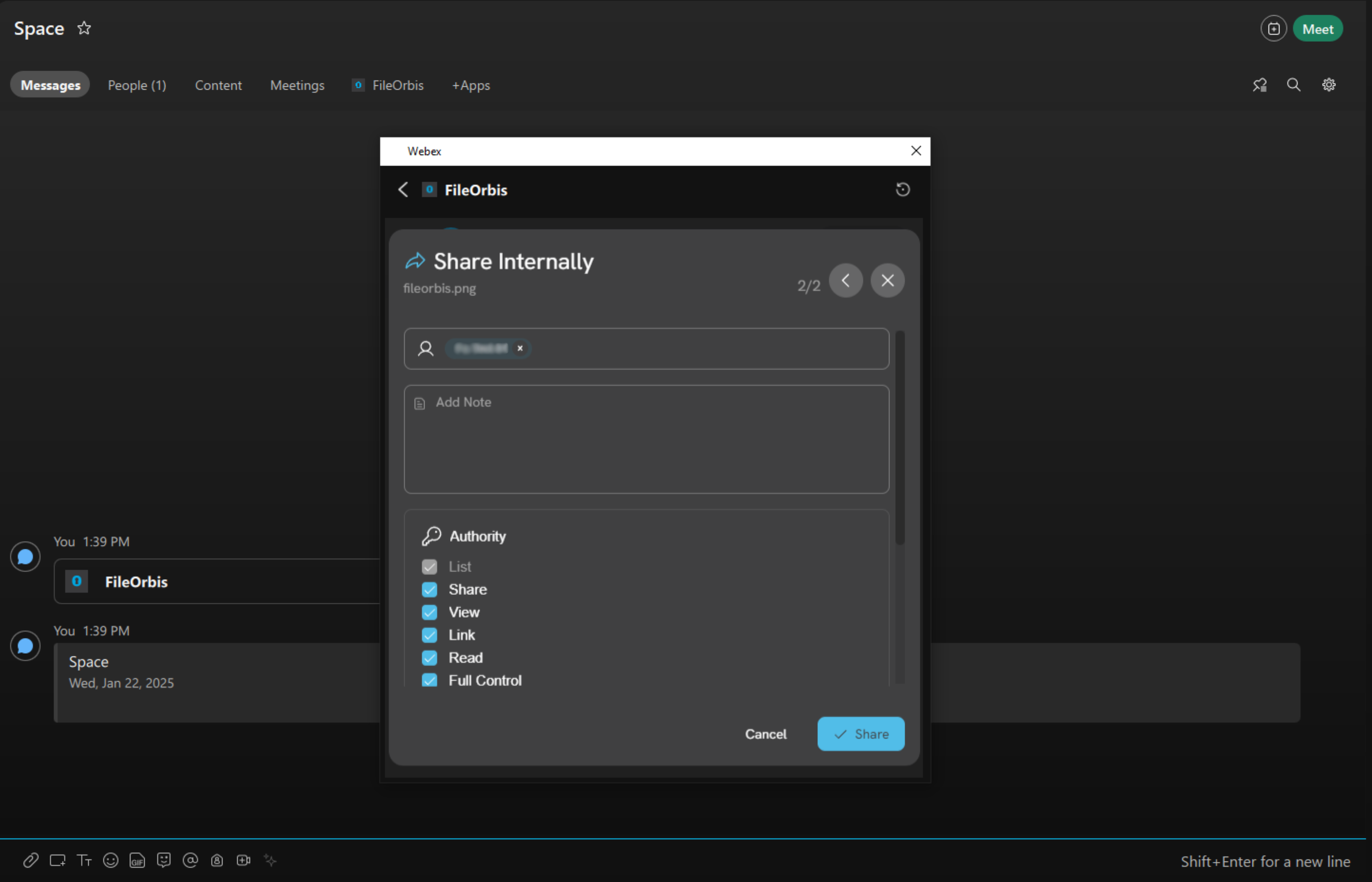1372x882 pixels.
Task: Click the screen capture icon in composer
Action: coord(57,859)
